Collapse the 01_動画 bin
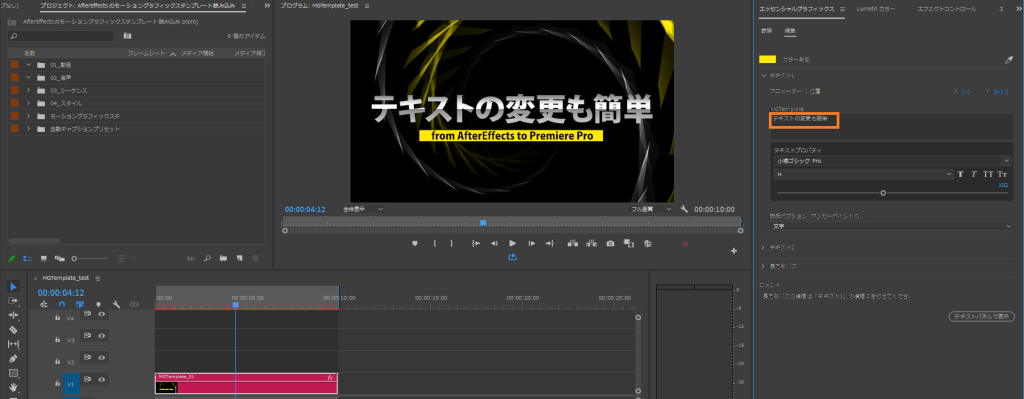This screenshot has height=399, width=1024. (28, 65)
